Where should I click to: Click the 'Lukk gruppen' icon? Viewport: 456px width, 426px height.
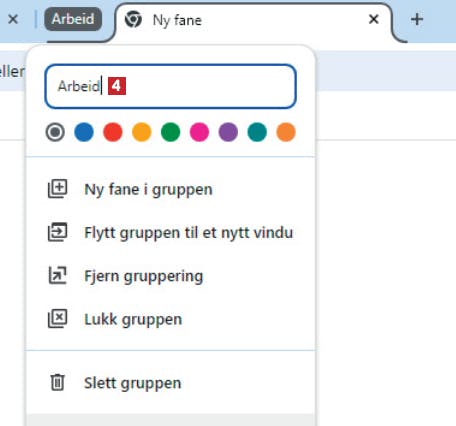[57, 319]
